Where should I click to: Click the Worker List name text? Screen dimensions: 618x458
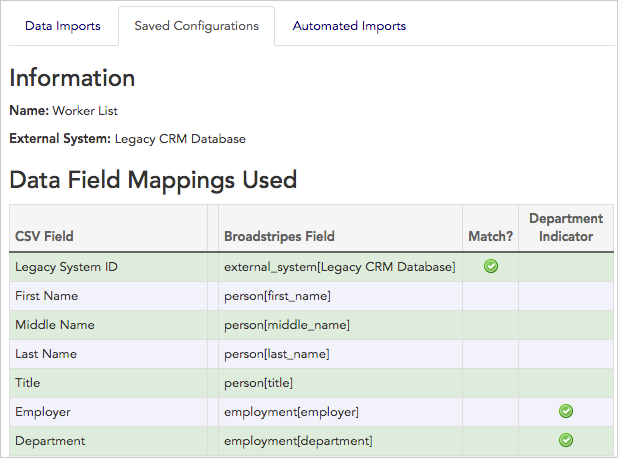tap(87, 110)
